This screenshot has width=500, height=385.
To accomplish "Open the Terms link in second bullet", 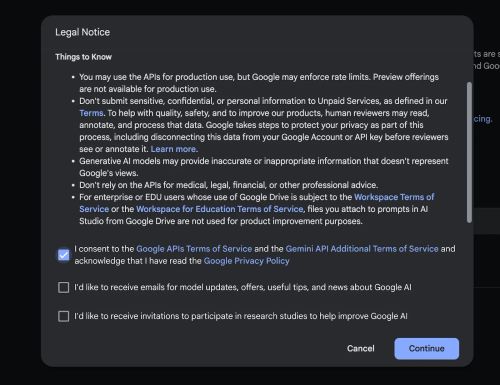I will point(92,113).
